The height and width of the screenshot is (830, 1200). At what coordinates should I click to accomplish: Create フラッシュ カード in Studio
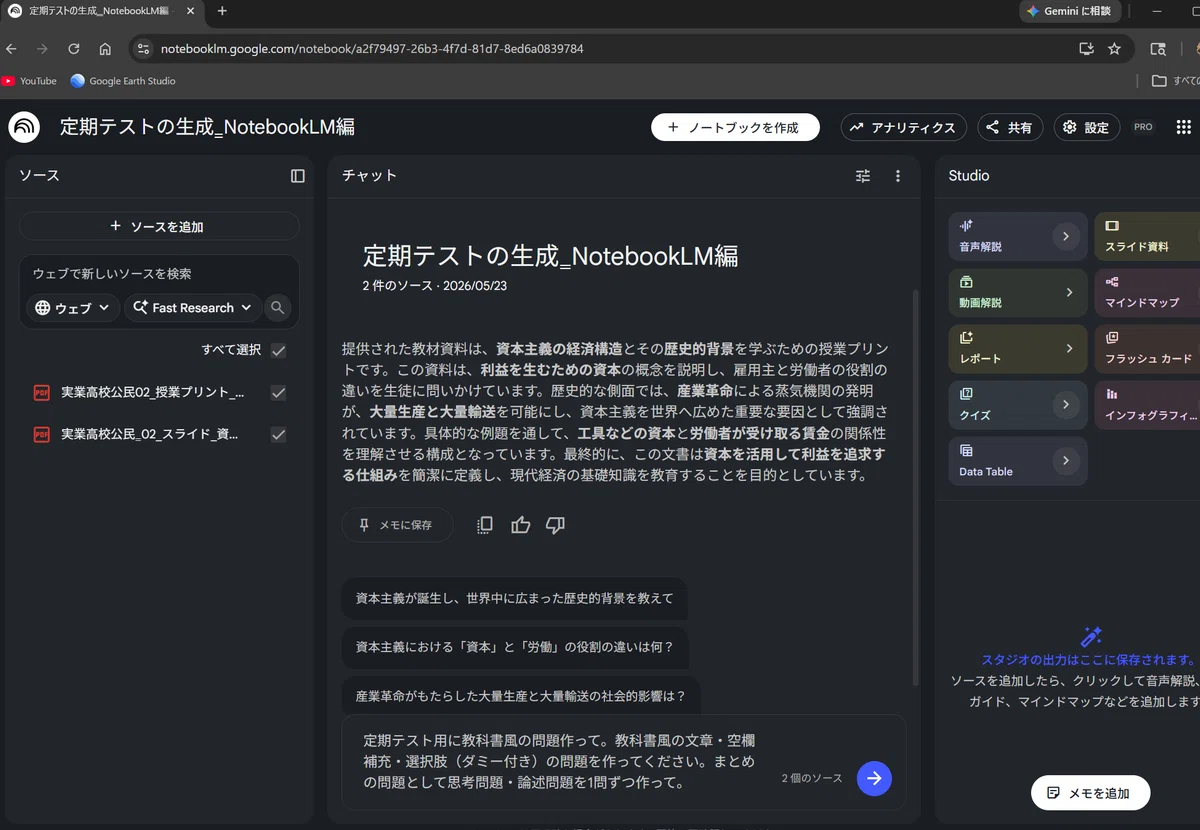pyautogui.click(x=1147, y=349)
